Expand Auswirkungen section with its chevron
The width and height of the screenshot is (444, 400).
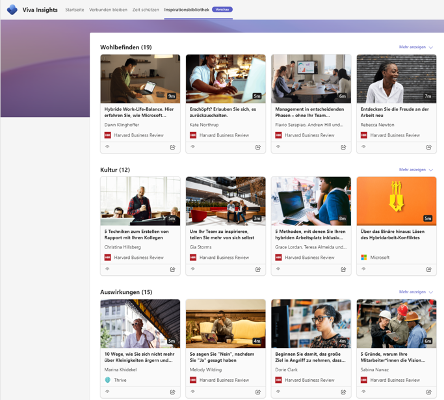tap(431, 292)
